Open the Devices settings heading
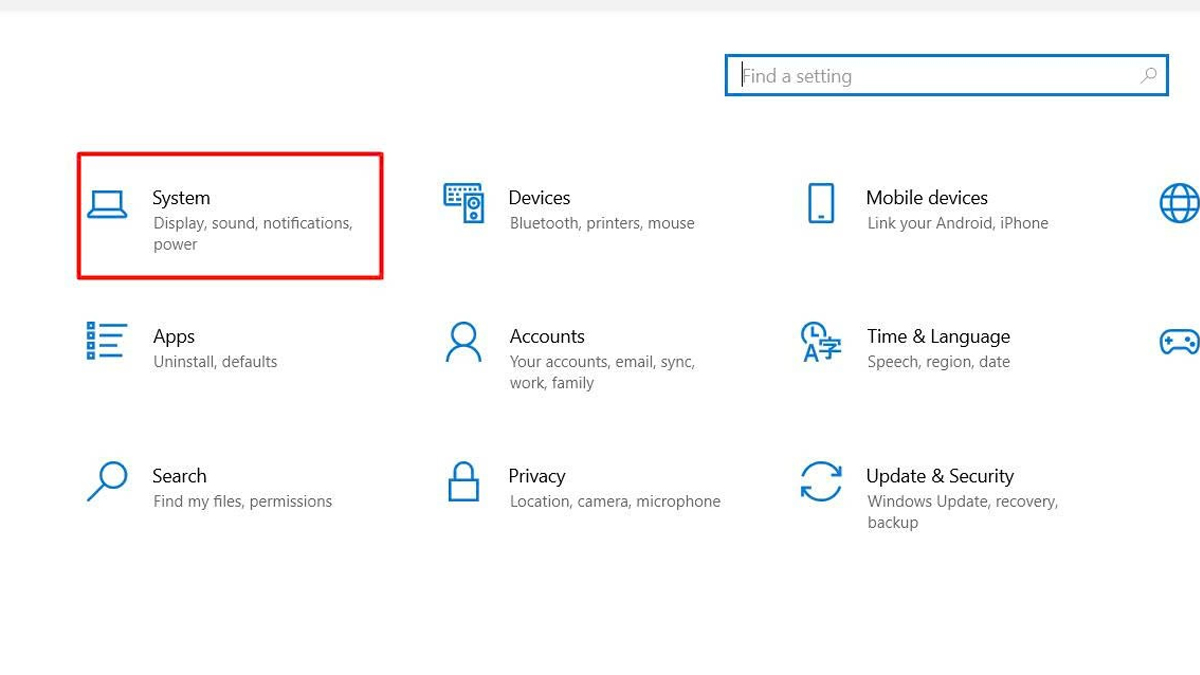Viewport: 1200px width, 675px height. pos(539,198)
